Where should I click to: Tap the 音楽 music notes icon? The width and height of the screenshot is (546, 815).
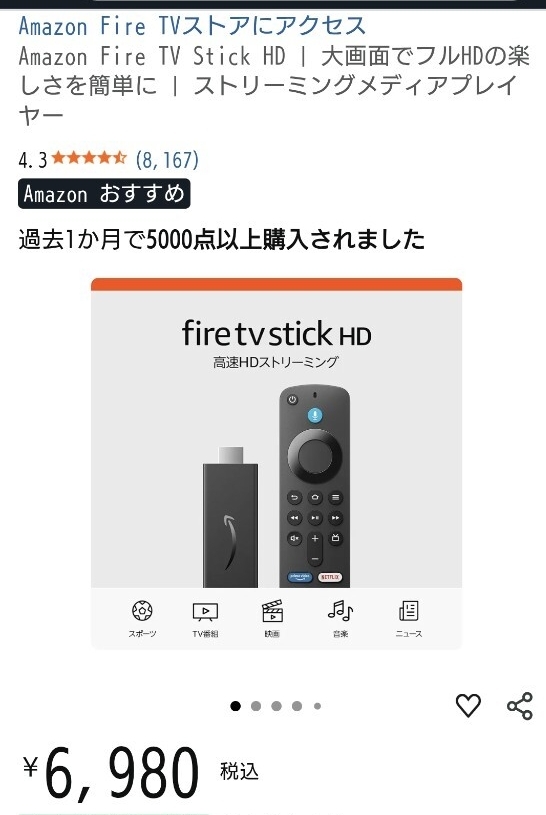tap(341, 611)
